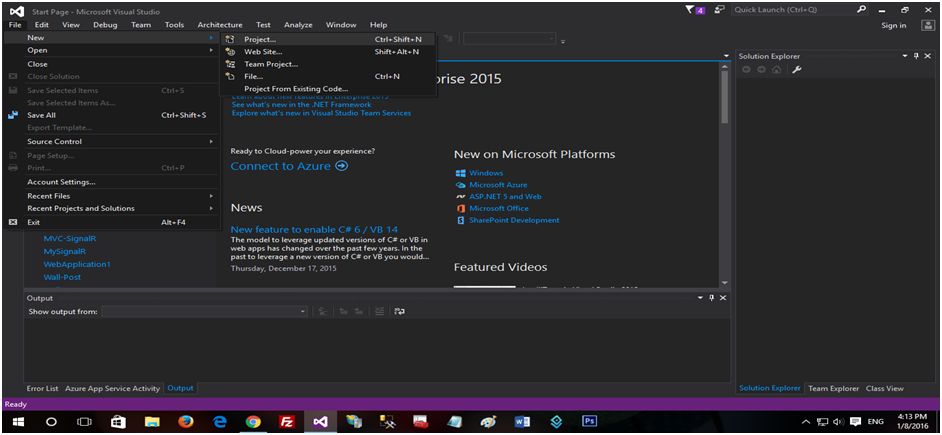Open New feature to enable C# 6 / VB 14
The width and height of the screenshot is (942, 435).
pos(314,230)
